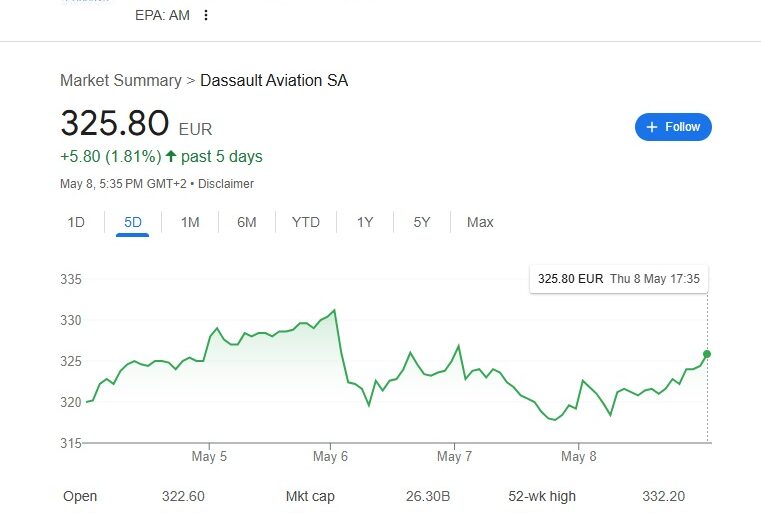This screenshot has height=513, width=761.
Task: Select the Max time range tab
Action: coord(480,222)
